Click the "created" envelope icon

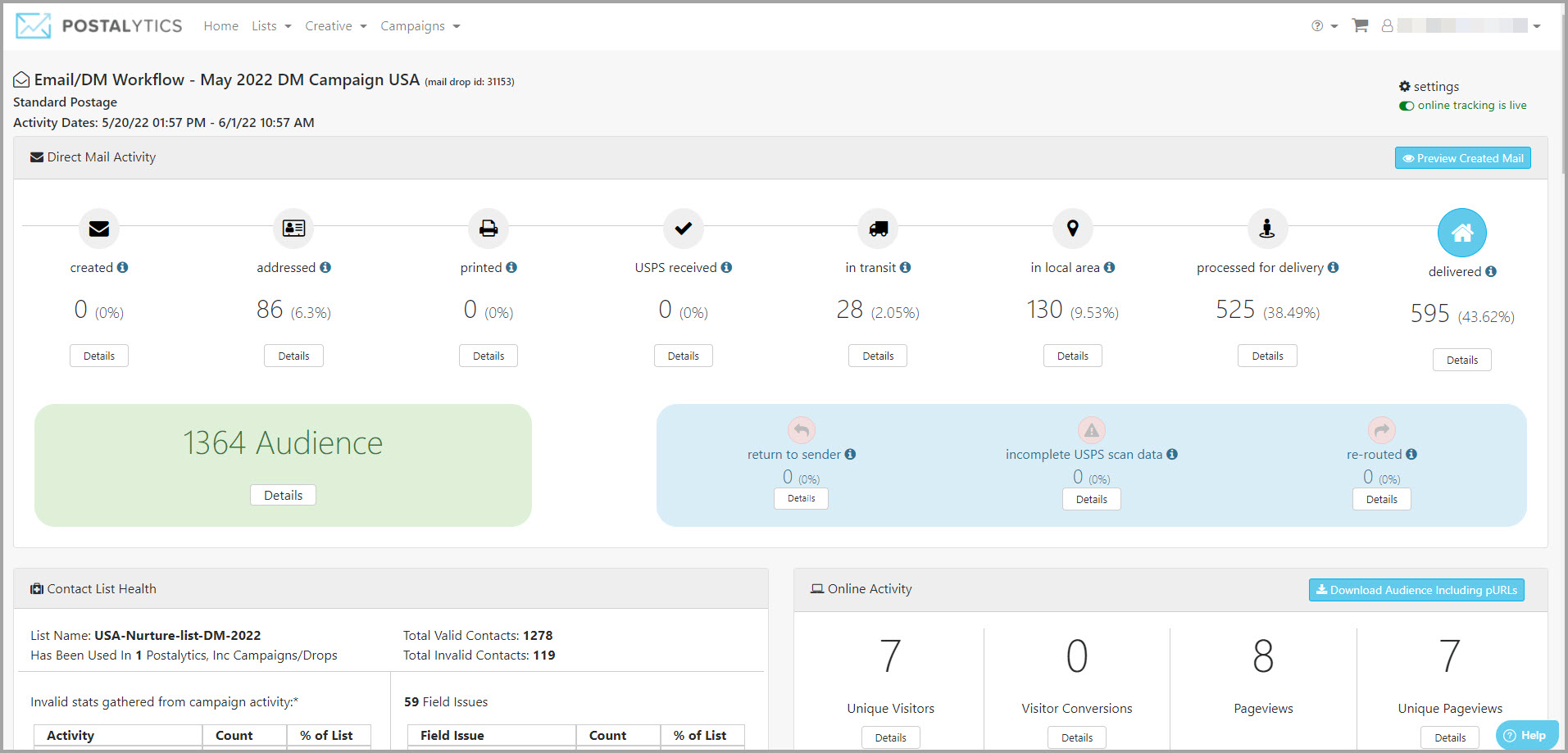98,229
